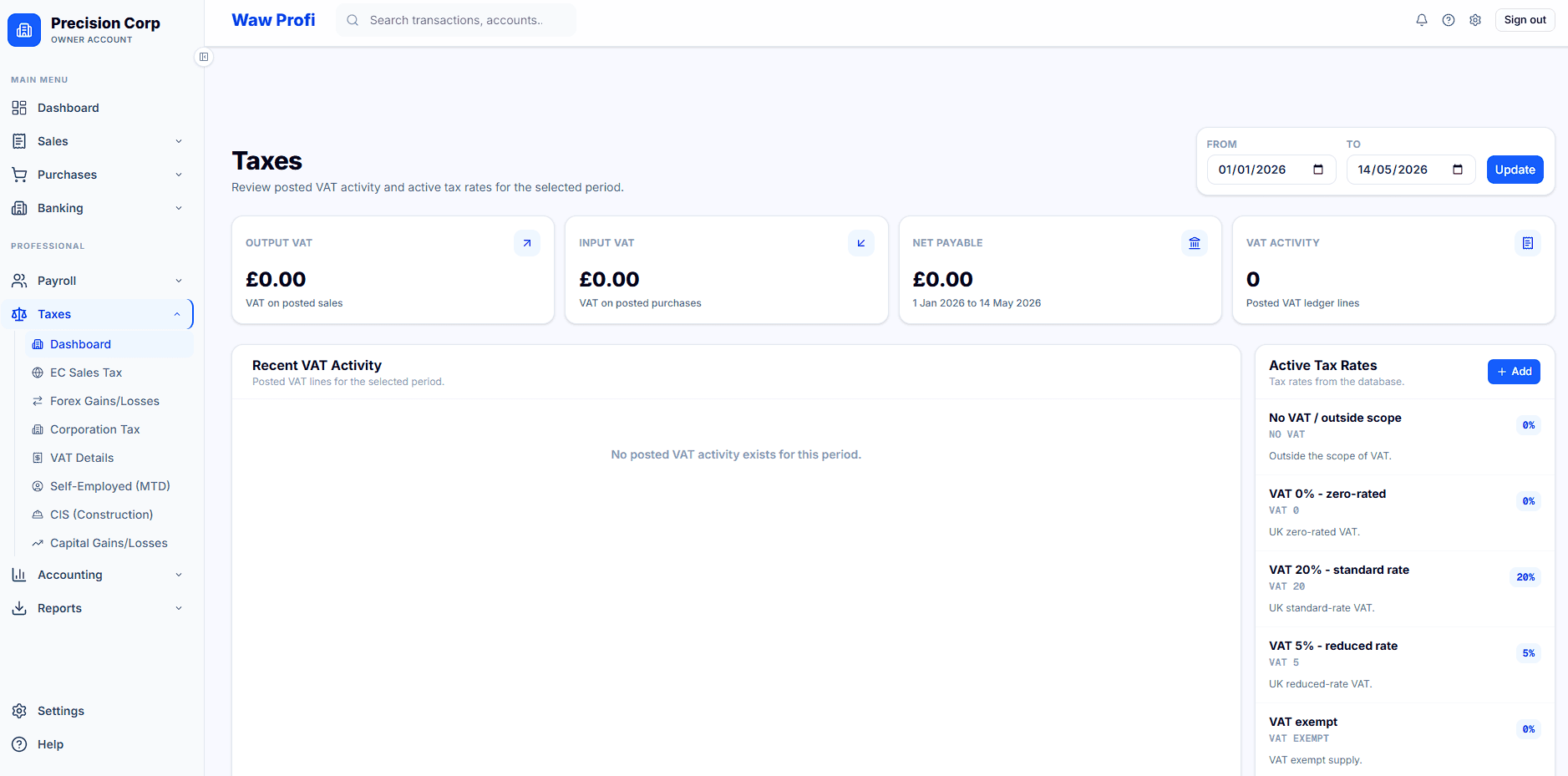1568x776 pixels.
Task: Collapse the Taxes menu chevron
Action: pyautogui.click(x=177, y=314)
